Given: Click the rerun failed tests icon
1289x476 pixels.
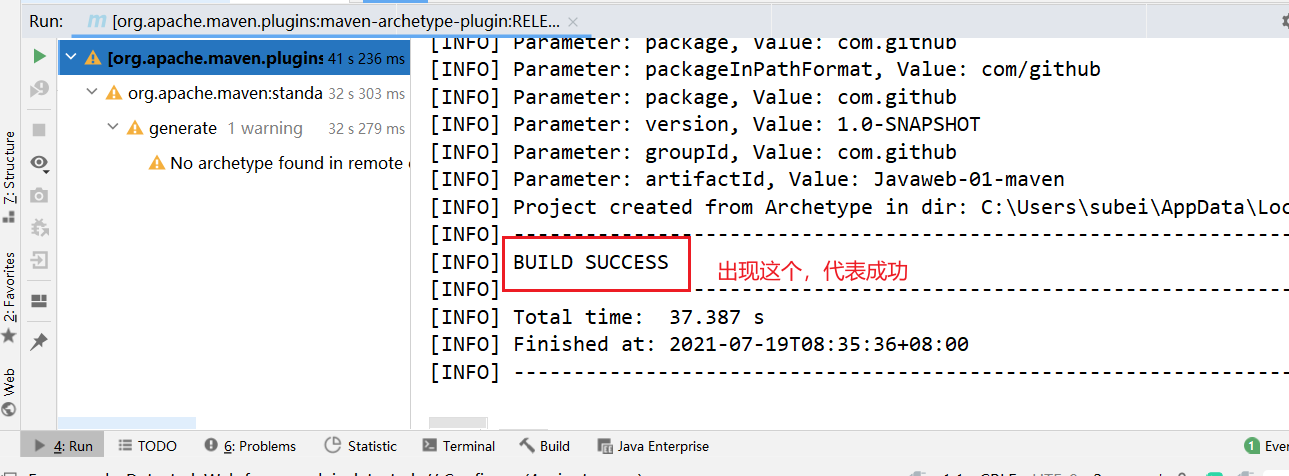Looking at the screenshot, I should (39, 90).
